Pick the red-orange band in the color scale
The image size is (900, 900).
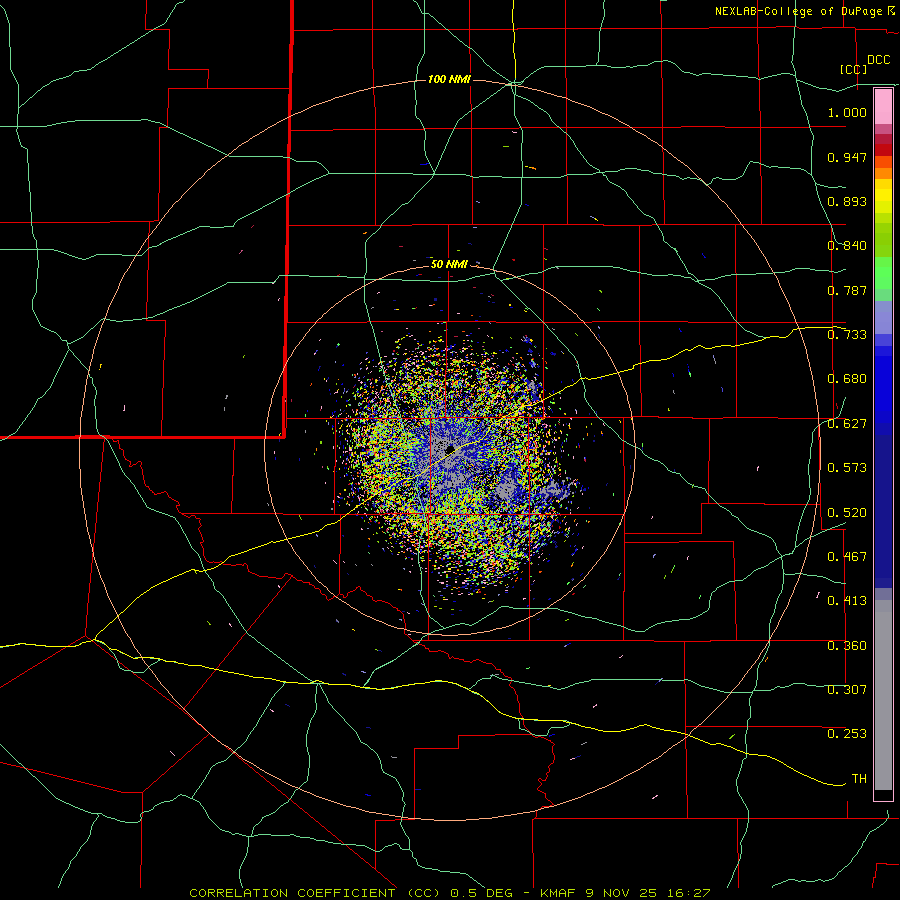(883, 162)
